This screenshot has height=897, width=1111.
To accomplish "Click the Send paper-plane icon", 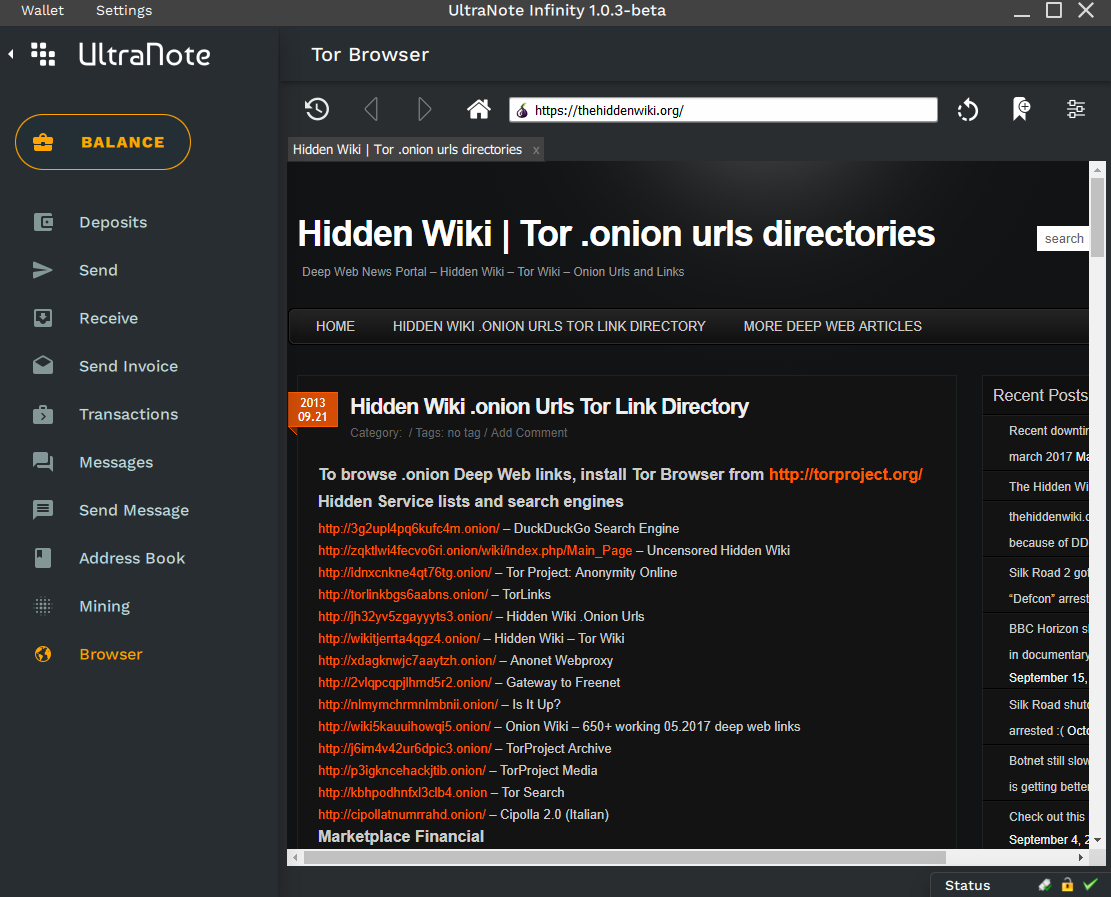I will click(x=43, y=270).
